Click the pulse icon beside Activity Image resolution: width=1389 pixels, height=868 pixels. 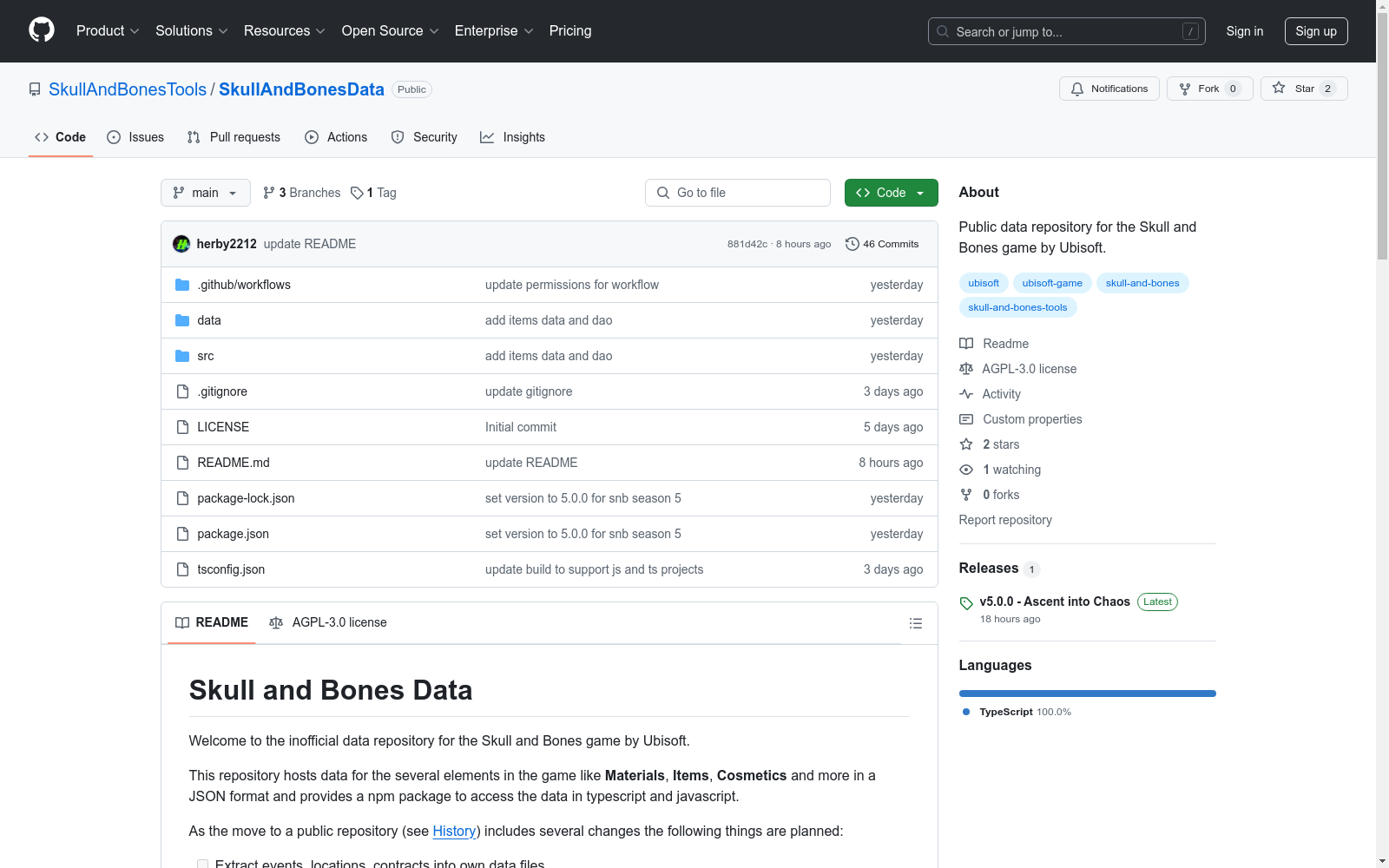966,394
